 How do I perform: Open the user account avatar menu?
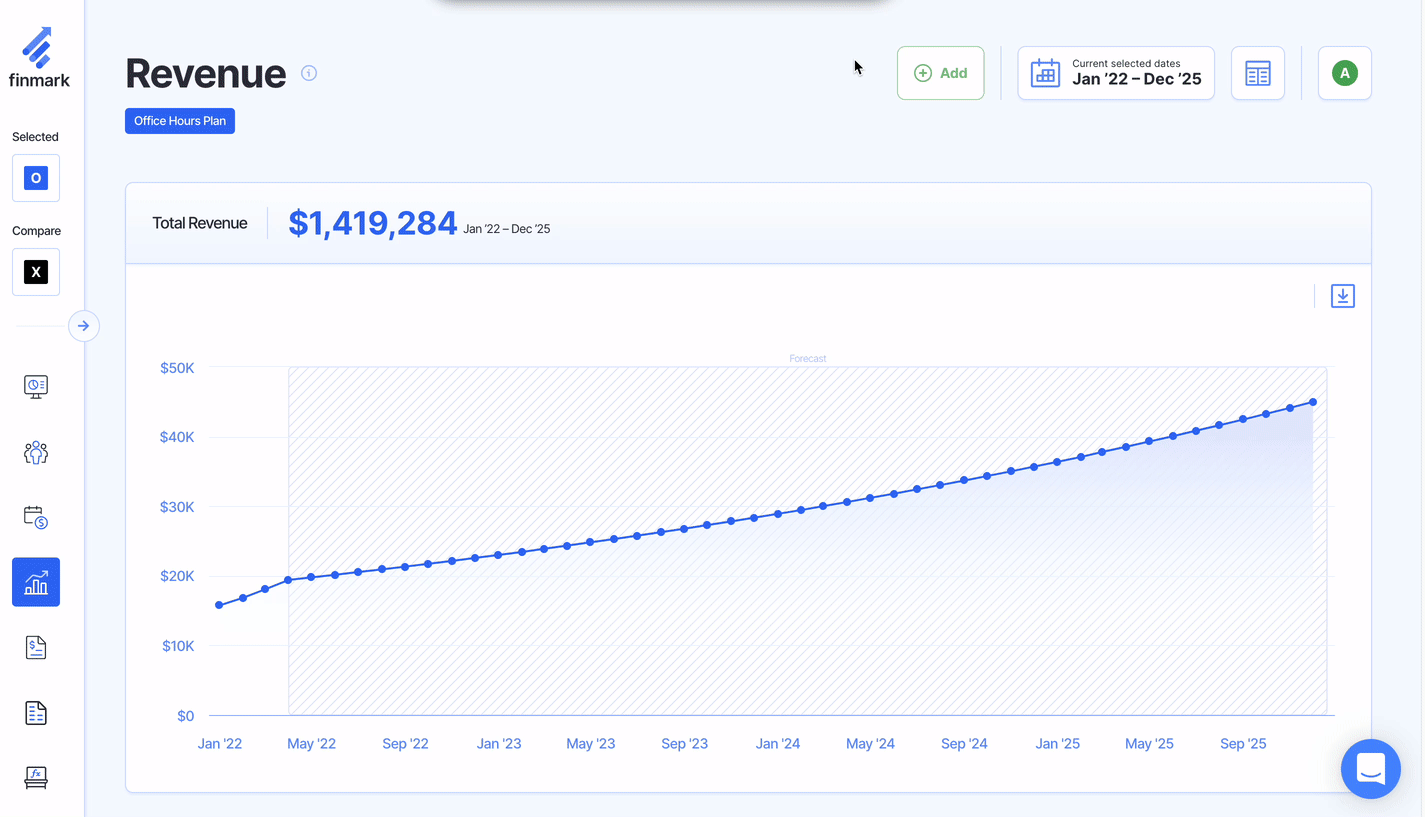(1344, 73)
